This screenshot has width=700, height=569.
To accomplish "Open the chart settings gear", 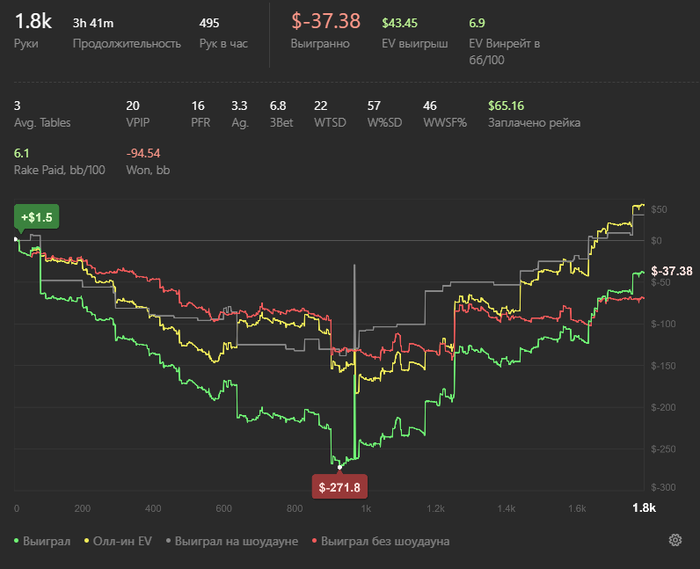I will [675, 541].
